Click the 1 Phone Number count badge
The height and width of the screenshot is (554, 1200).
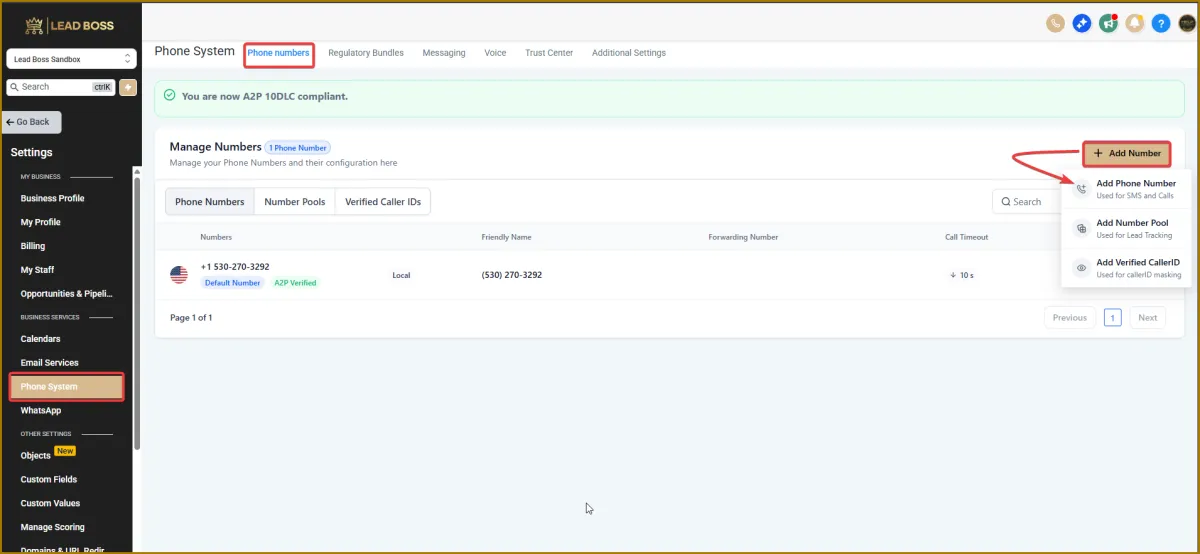(298, 148)
